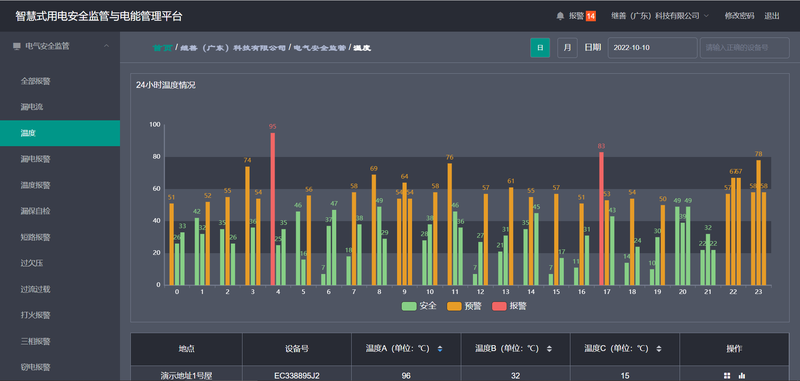Screen dimensions: 800x381
Task: Select 漏电流 in the sidebar
Action: [x=29, y=107]
